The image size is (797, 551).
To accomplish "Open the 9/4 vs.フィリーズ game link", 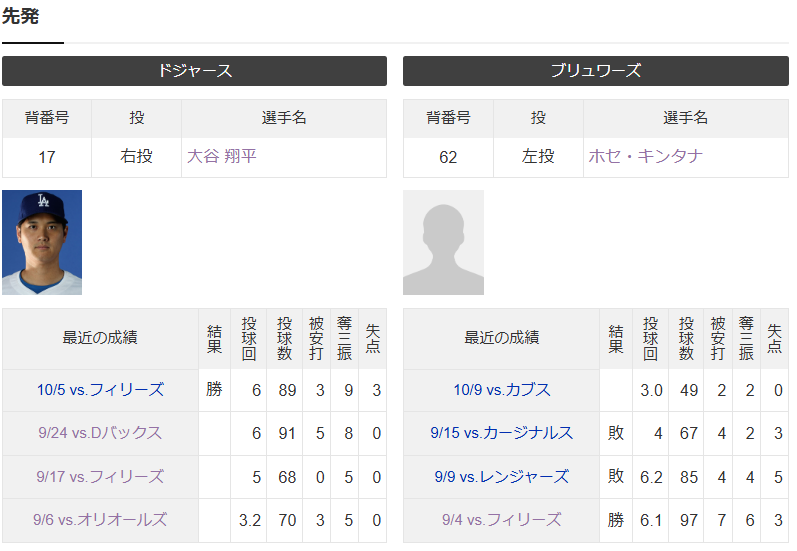I will [501, 520].
